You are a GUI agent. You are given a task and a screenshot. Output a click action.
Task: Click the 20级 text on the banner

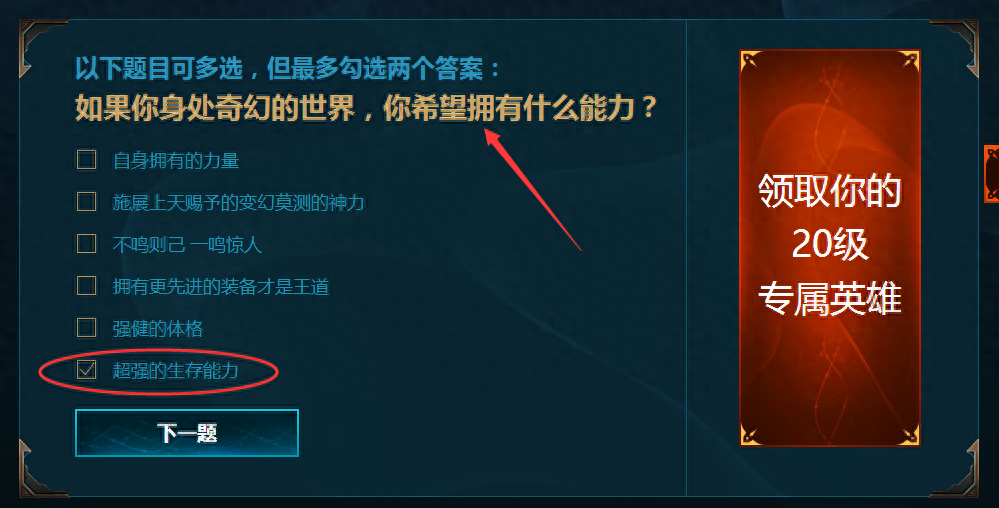tap(830, 244)
